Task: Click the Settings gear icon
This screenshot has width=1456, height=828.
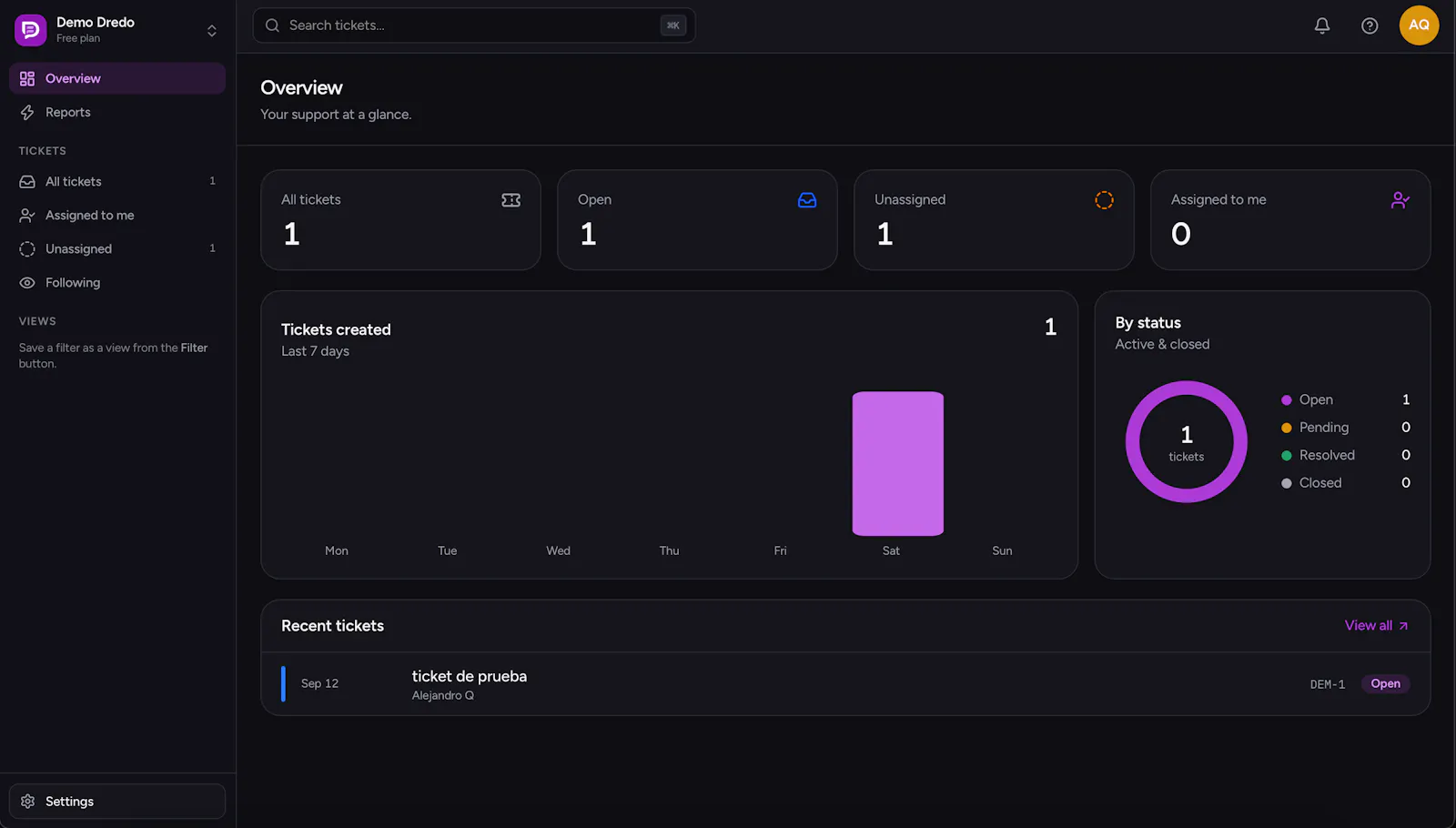Action: coord(27,801)
